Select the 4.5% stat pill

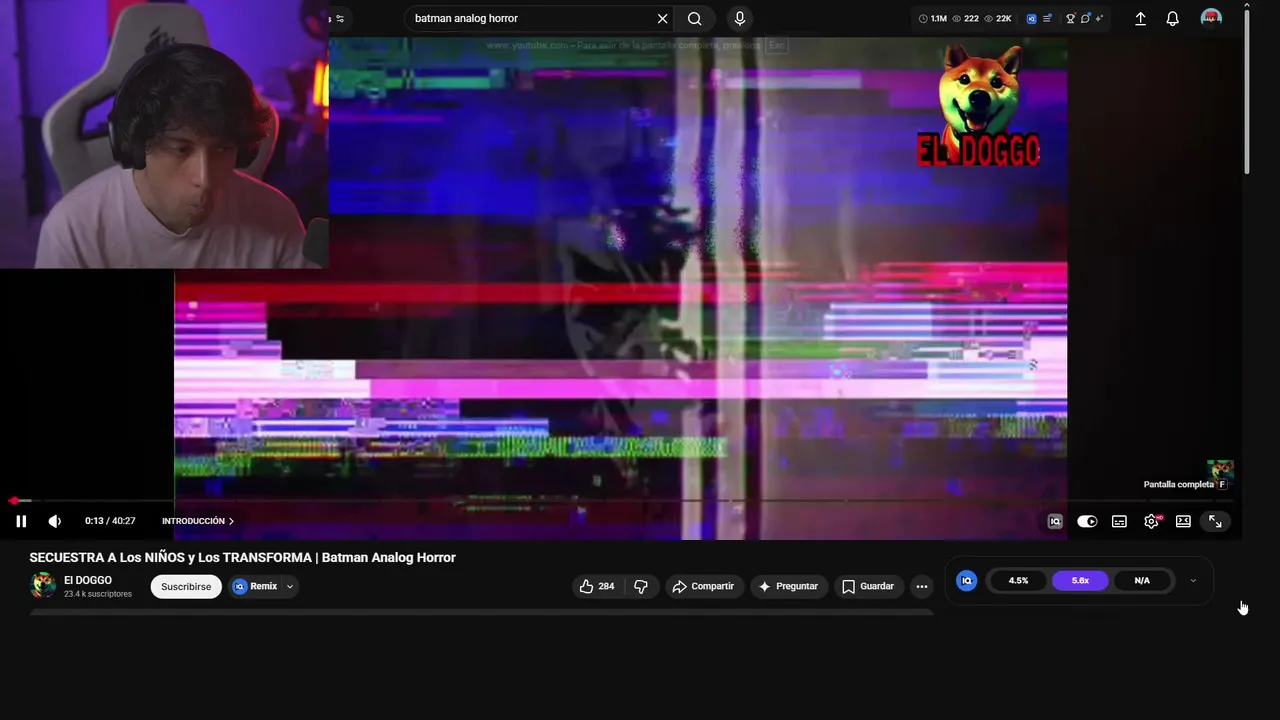[1018, 580]
